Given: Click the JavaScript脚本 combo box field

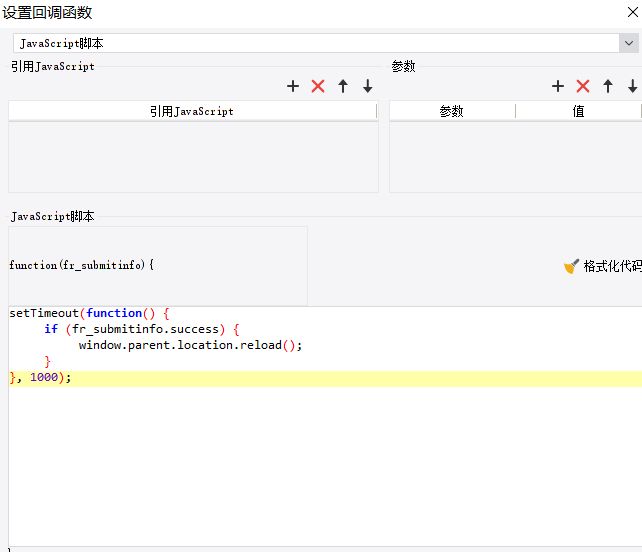Looking at the screenshot, I should 316,43.
